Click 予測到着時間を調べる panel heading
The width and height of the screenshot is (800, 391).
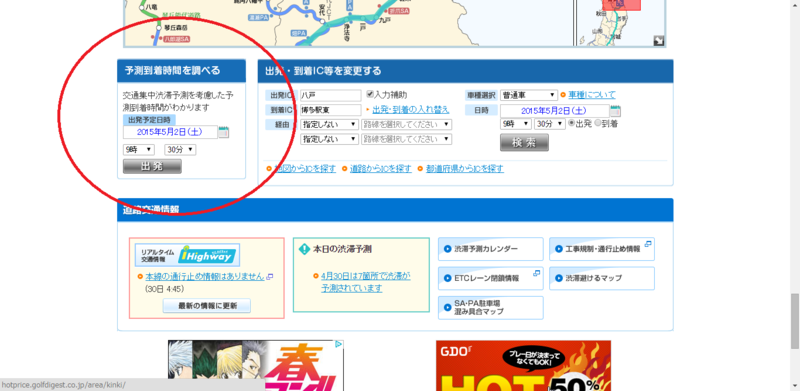click(172, 71)
